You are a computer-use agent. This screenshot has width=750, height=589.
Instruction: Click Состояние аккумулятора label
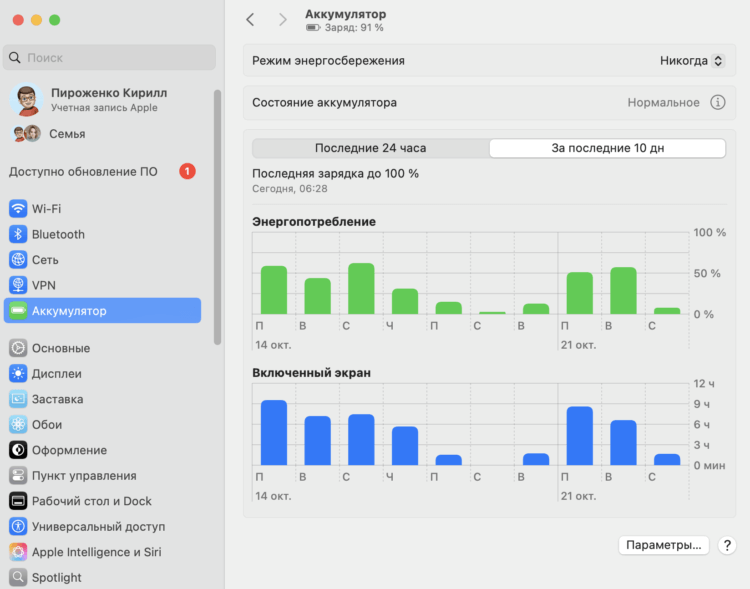[324, 102]
